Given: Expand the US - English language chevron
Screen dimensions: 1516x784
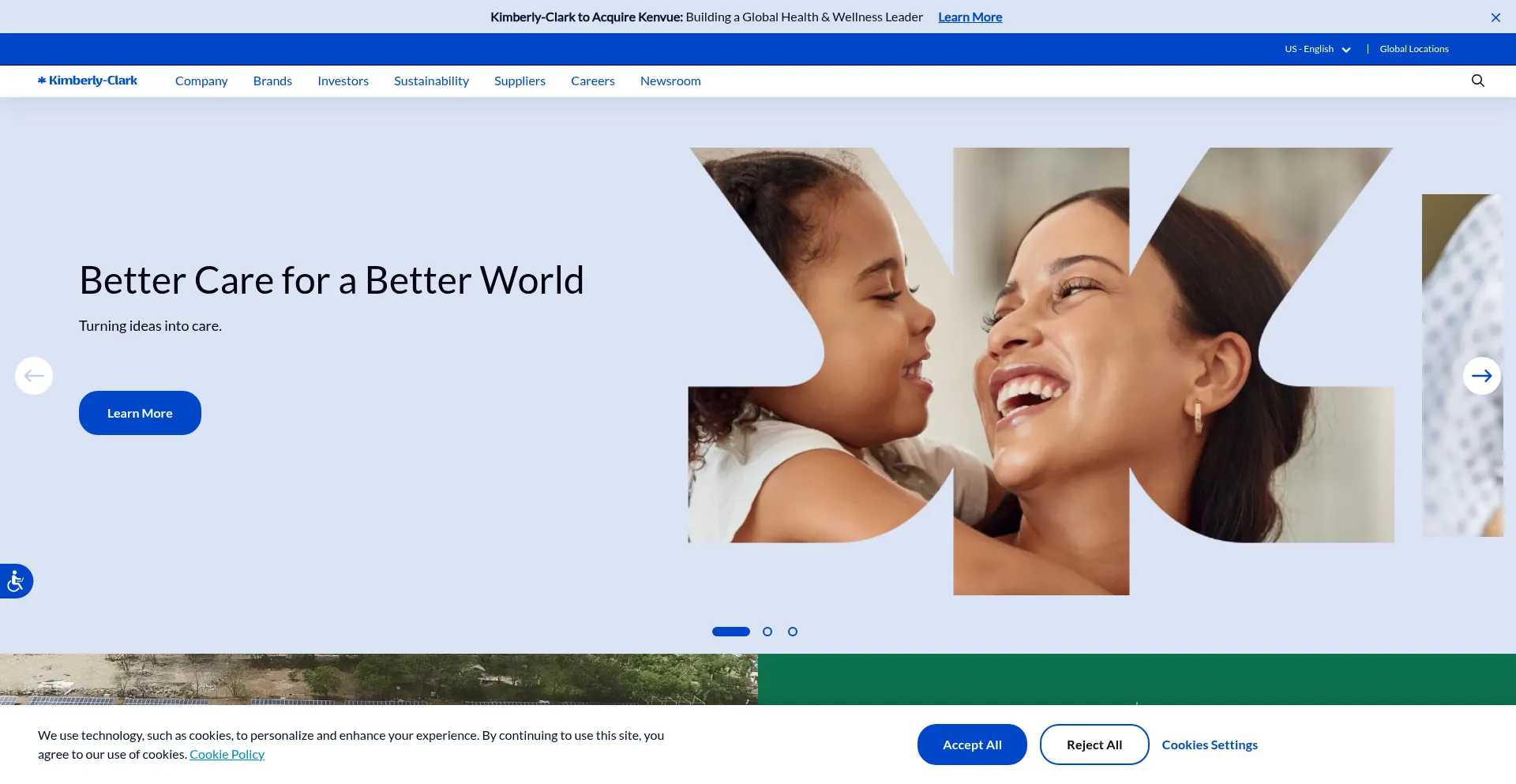Looking at the screenshot, I should [x=1346, y=49].
